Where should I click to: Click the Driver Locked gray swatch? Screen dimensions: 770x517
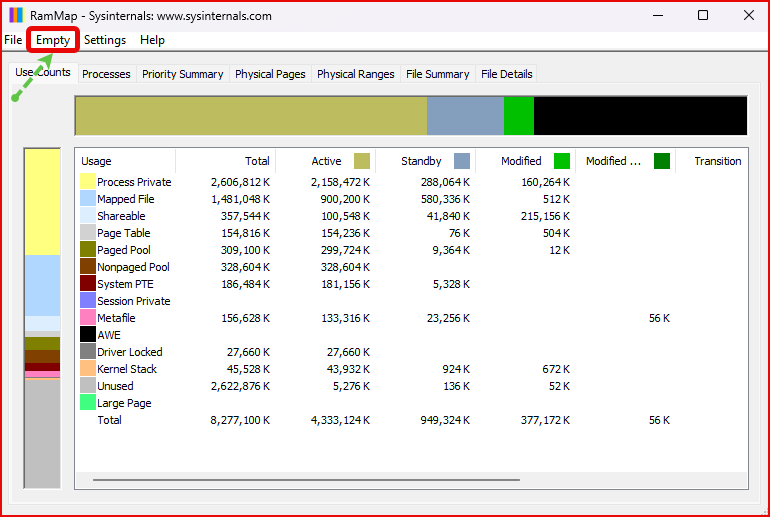pyautogui.click(x=88, y=352)
